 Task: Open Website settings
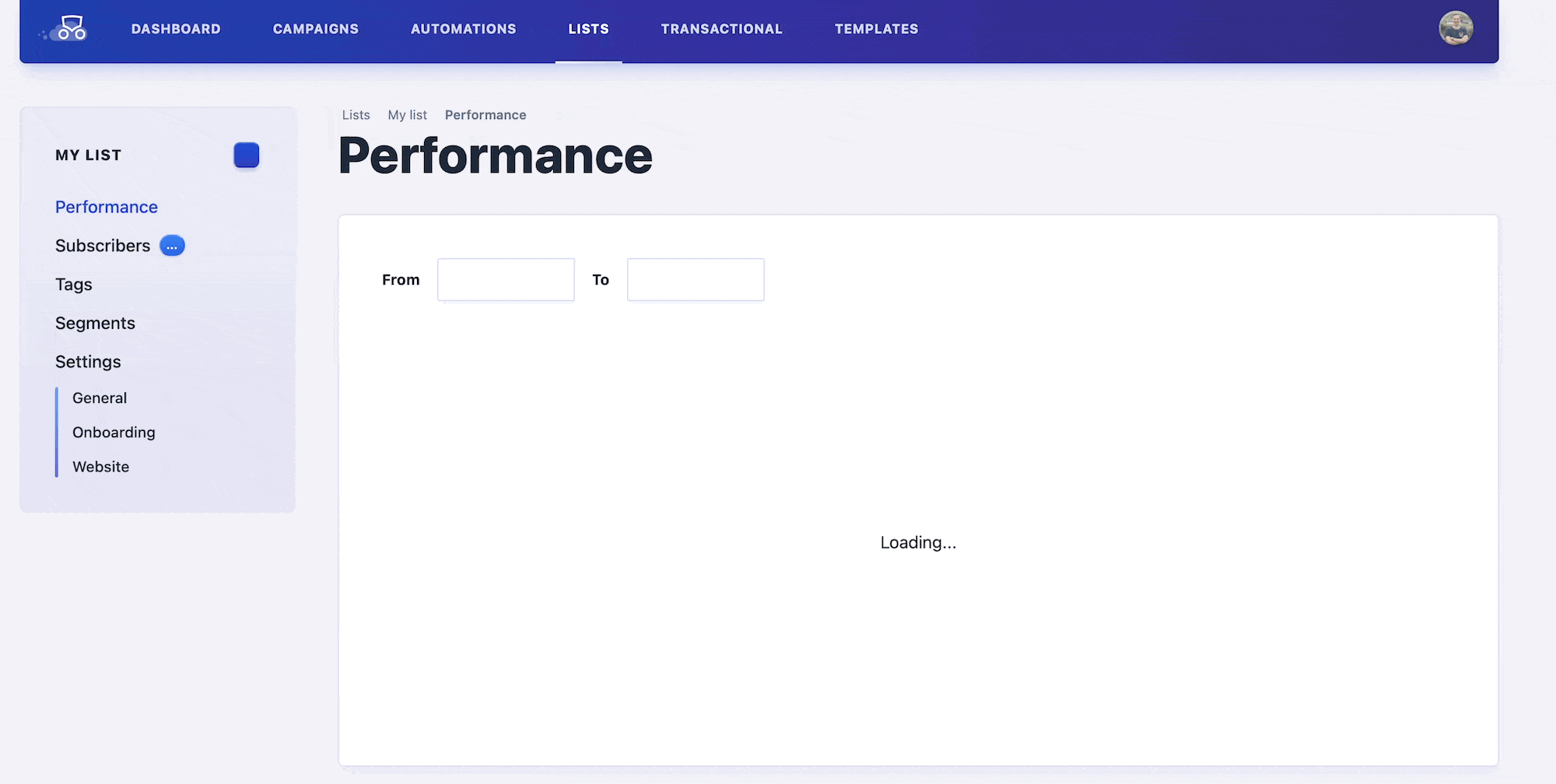[x=101, y=467]
